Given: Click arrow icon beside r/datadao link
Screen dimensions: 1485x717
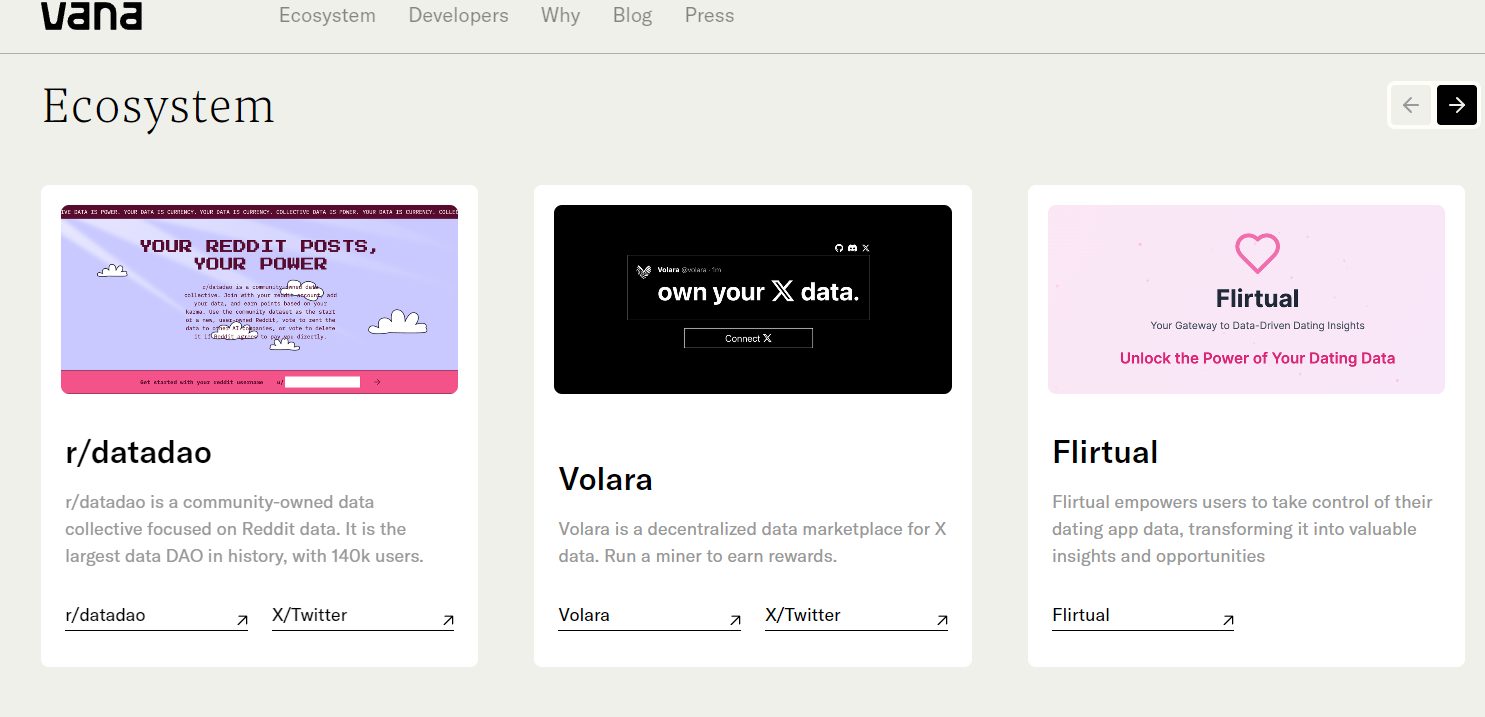Looking at the screenshot, I should tap(241, 620).
